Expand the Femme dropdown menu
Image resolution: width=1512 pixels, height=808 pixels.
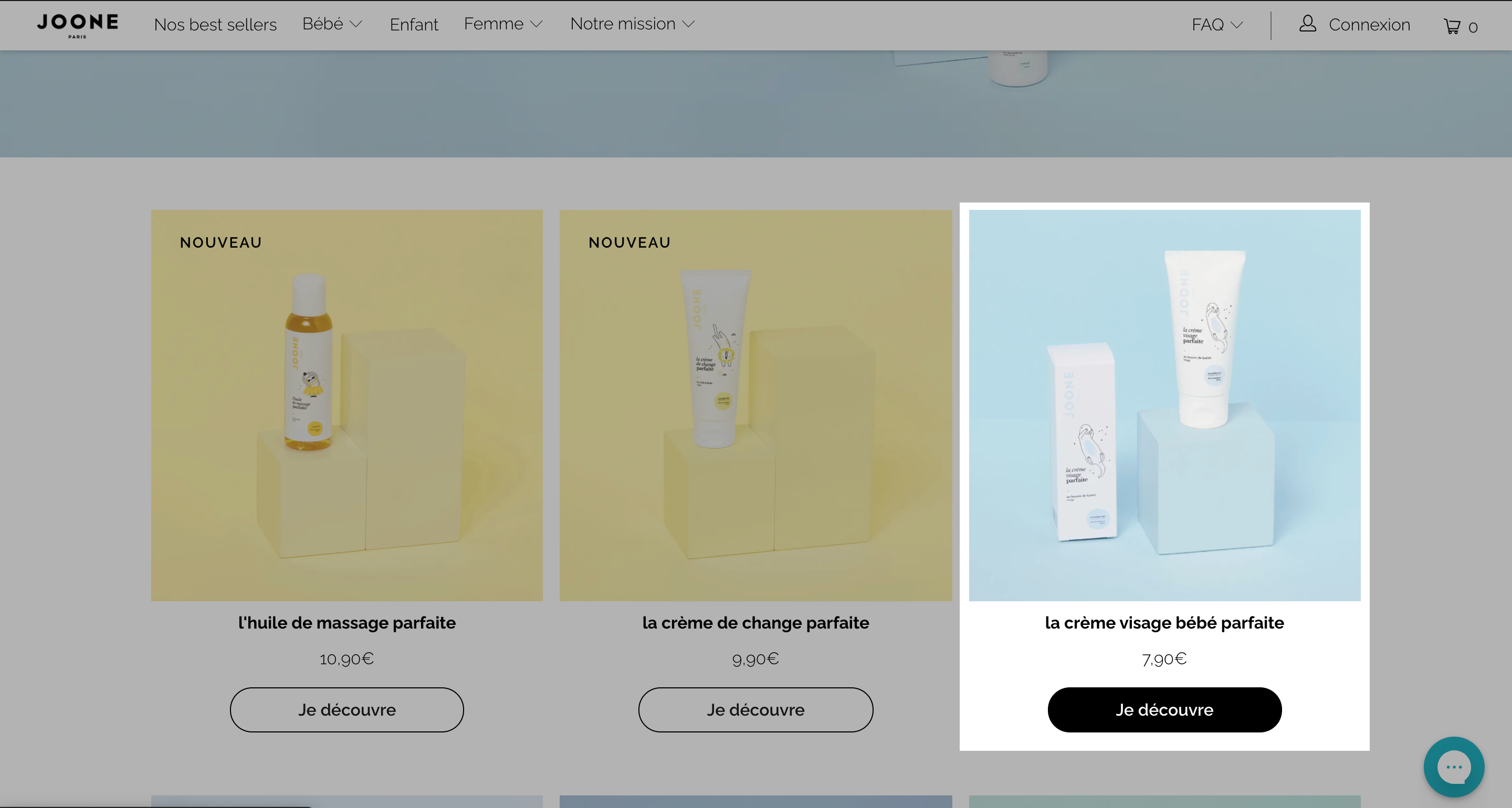pos(503,24)
